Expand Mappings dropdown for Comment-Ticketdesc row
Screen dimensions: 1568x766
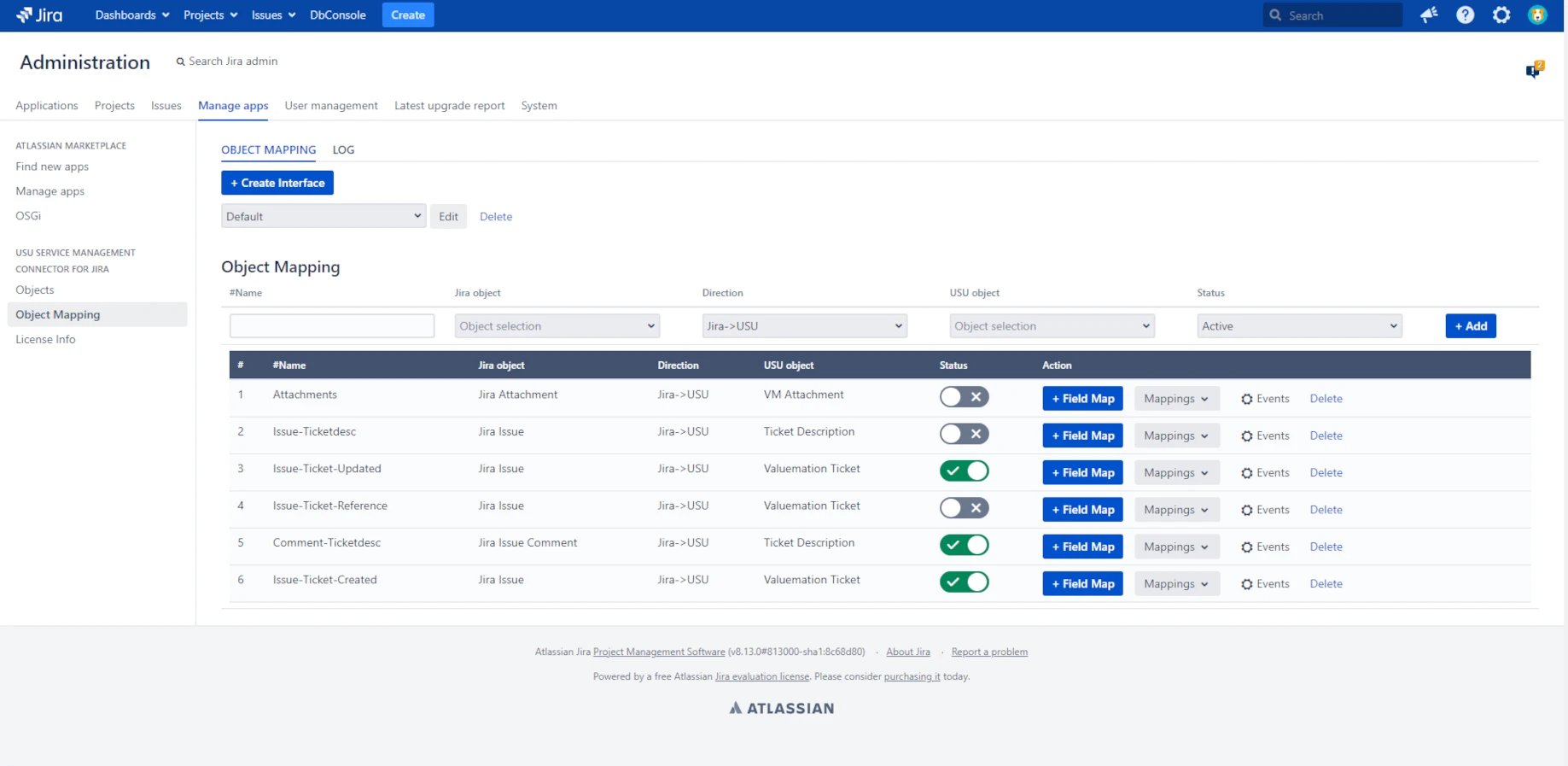click(1177, 547)
